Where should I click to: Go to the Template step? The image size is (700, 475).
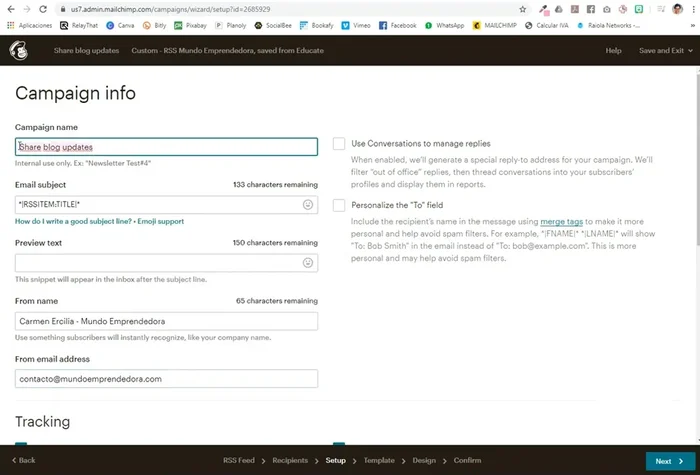(x=379, y=460)
